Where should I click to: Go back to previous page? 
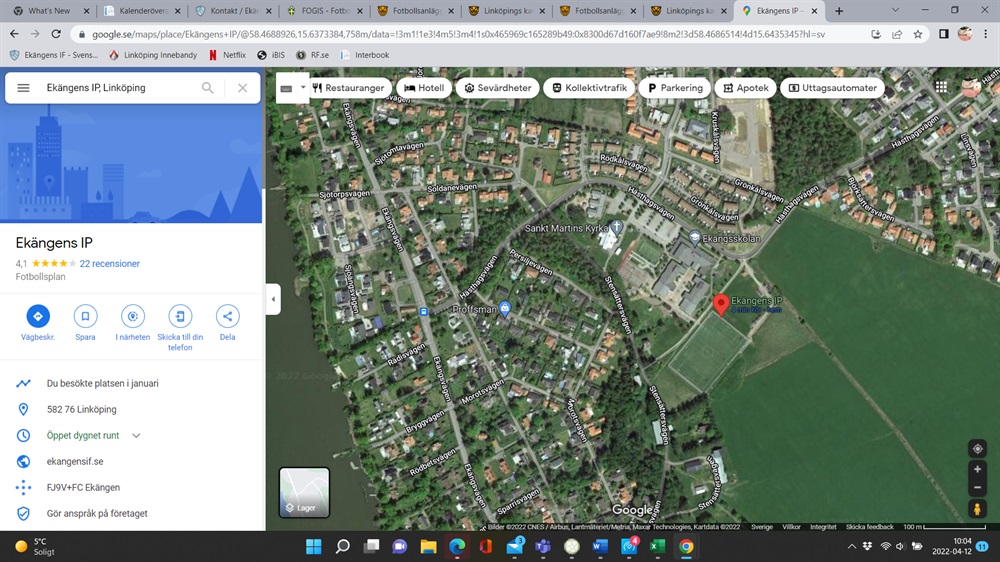coord(14,34)
